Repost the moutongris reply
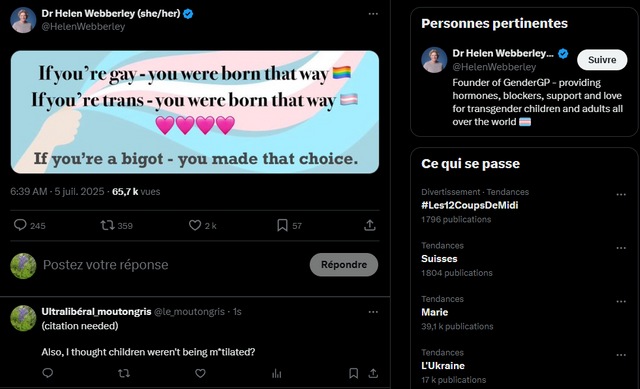The width and height of the screenshot is (640, 389). coord(124,373)
